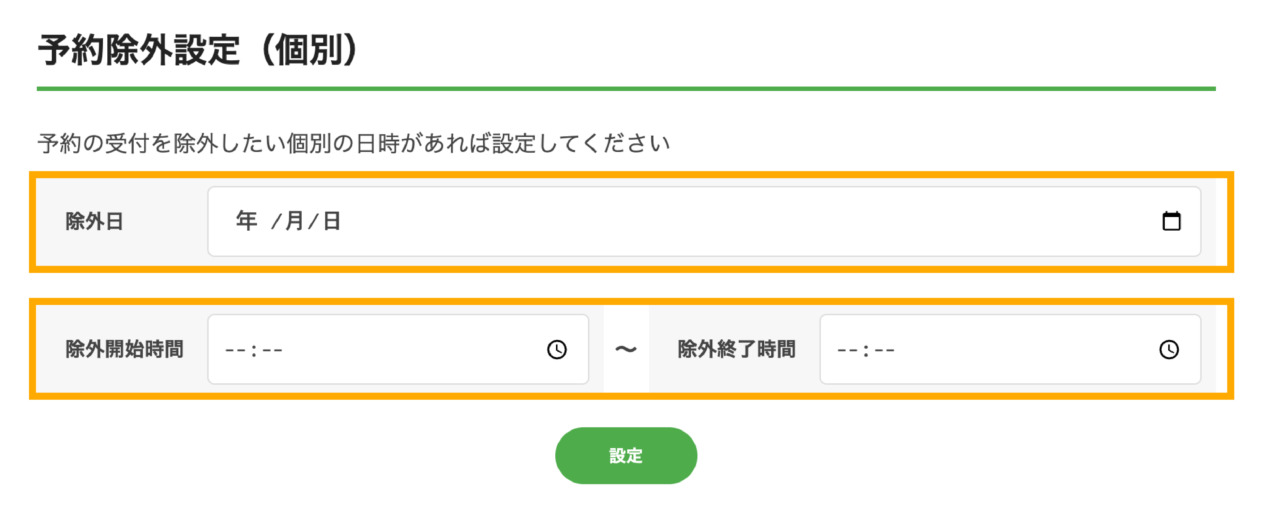Screen dimensions: 1264x507
Task: Click the description text about 予約の受付
Action: tap(353, 144)
